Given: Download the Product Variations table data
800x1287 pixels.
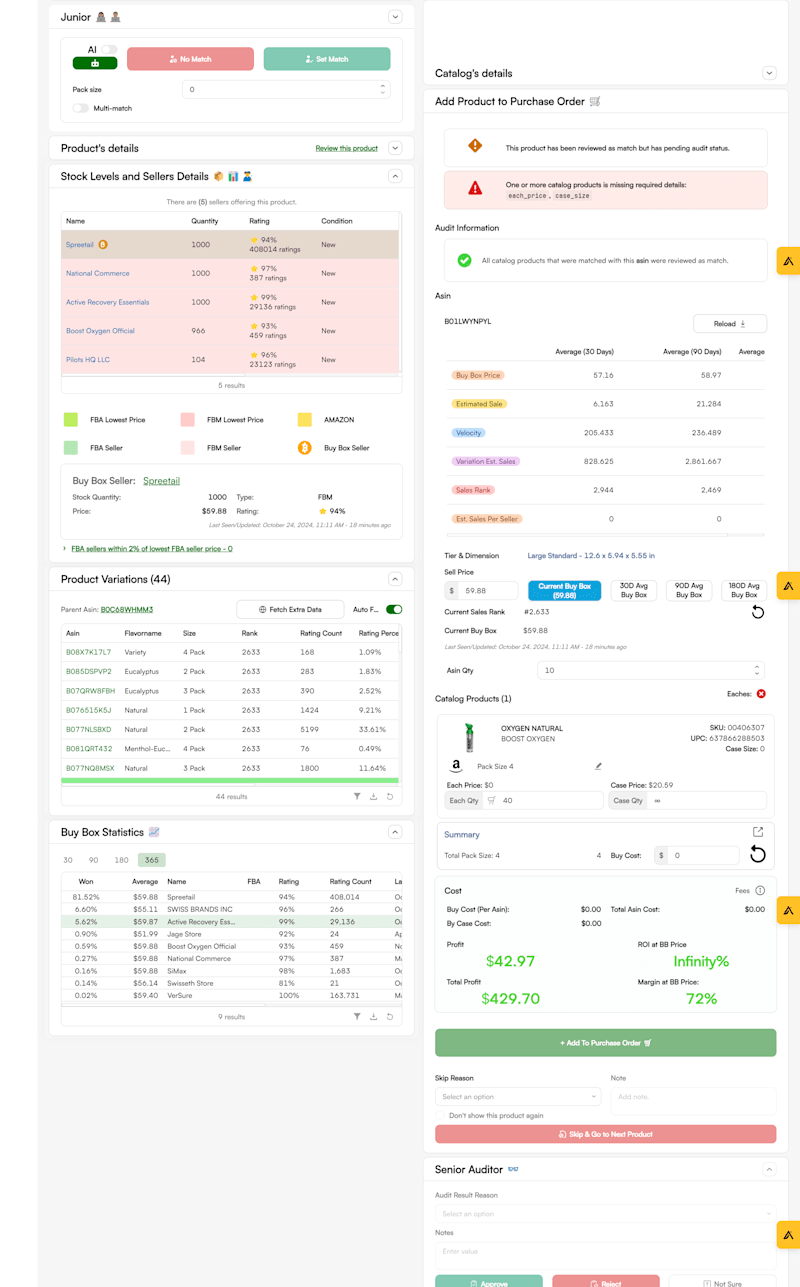Looking at the screenshot, I should [373, 796].
